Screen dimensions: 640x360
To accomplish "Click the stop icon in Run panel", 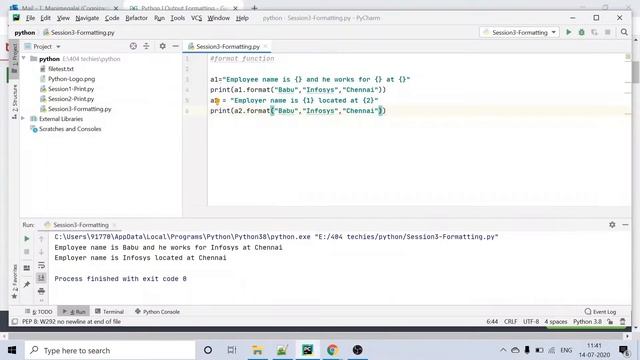I will point(27,252).
